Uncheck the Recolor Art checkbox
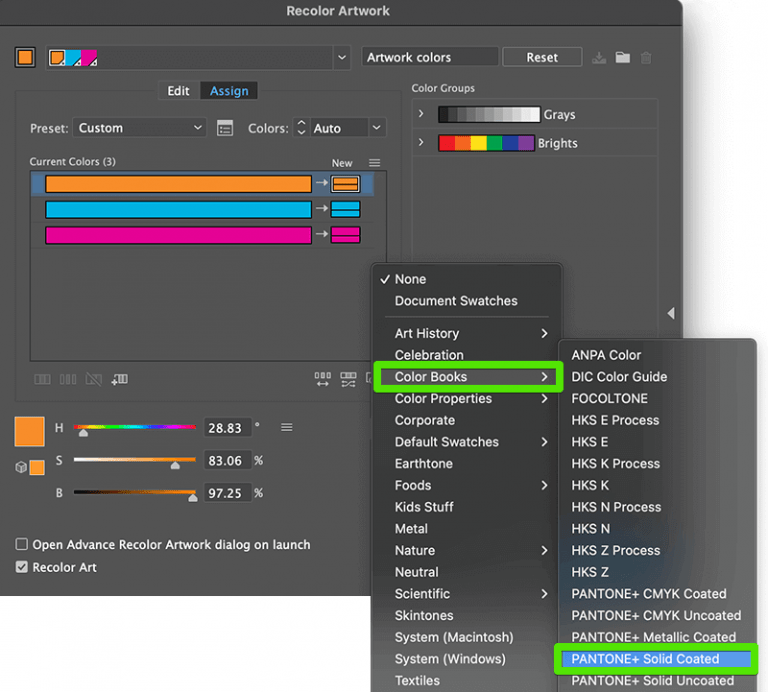The height and width of the screenshot is (692, 768). pyautogui.click(x=22, y=567)
